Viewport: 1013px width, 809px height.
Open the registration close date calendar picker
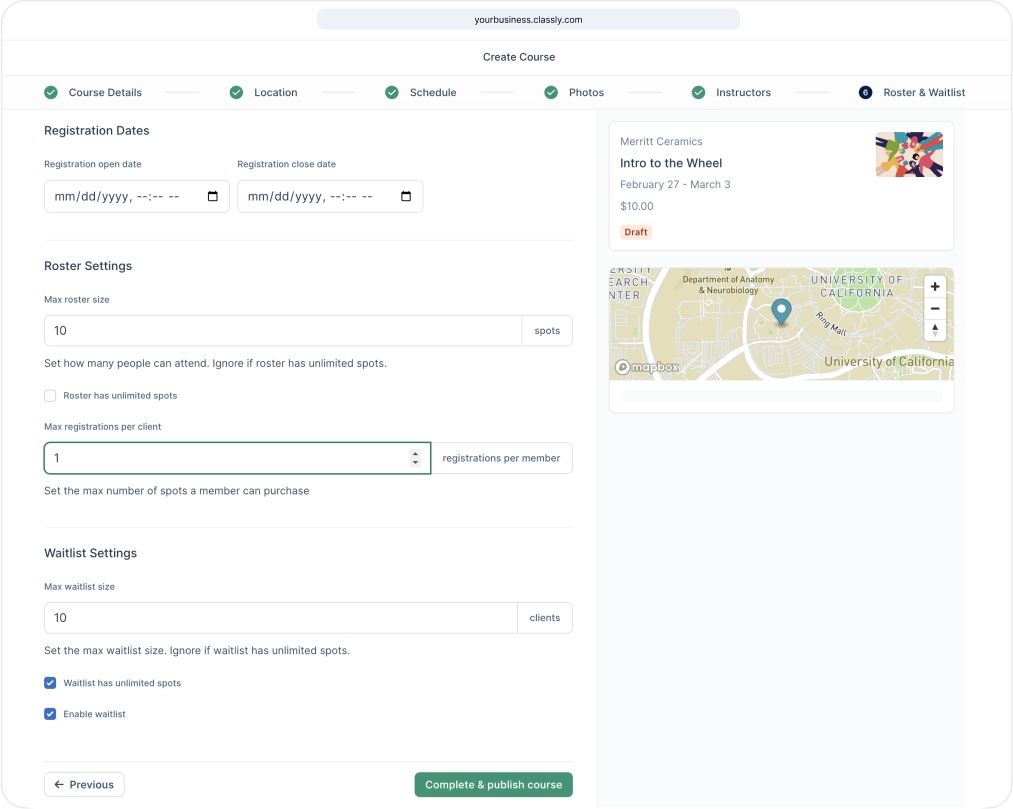(x=404, y=196)
